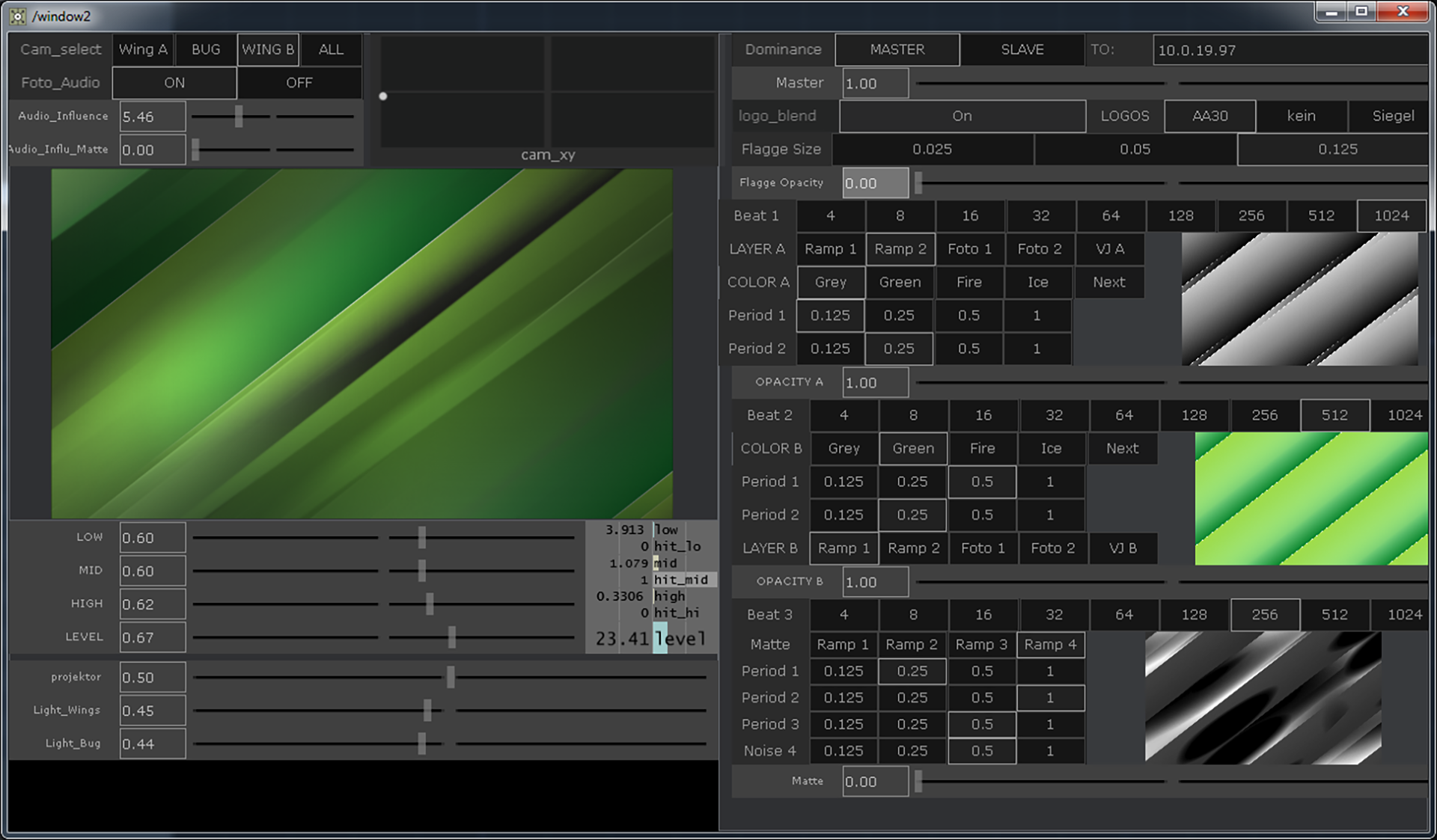The width and height of the screenshot is (1437, 840).
Task: Click the OPACITY A value field
Action: (x=876, y=382)
